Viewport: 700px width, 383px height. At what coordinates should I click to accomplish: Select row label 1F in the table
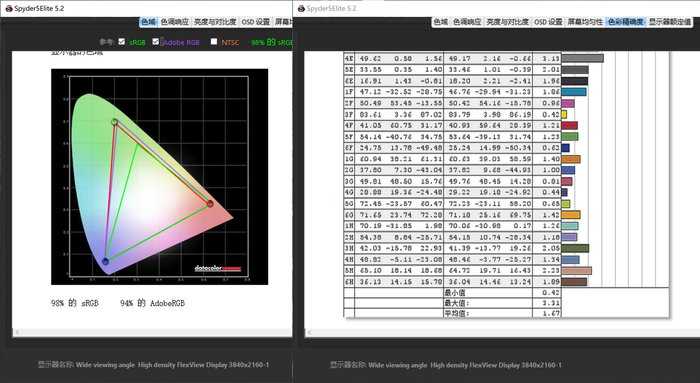pos(349,92)
